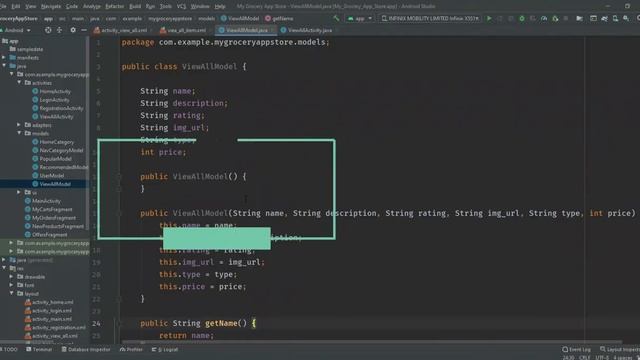Click Attach Debugger to Android Process icon
The width and height of the screenshot is (640, 360).
[x=555, y=18]
